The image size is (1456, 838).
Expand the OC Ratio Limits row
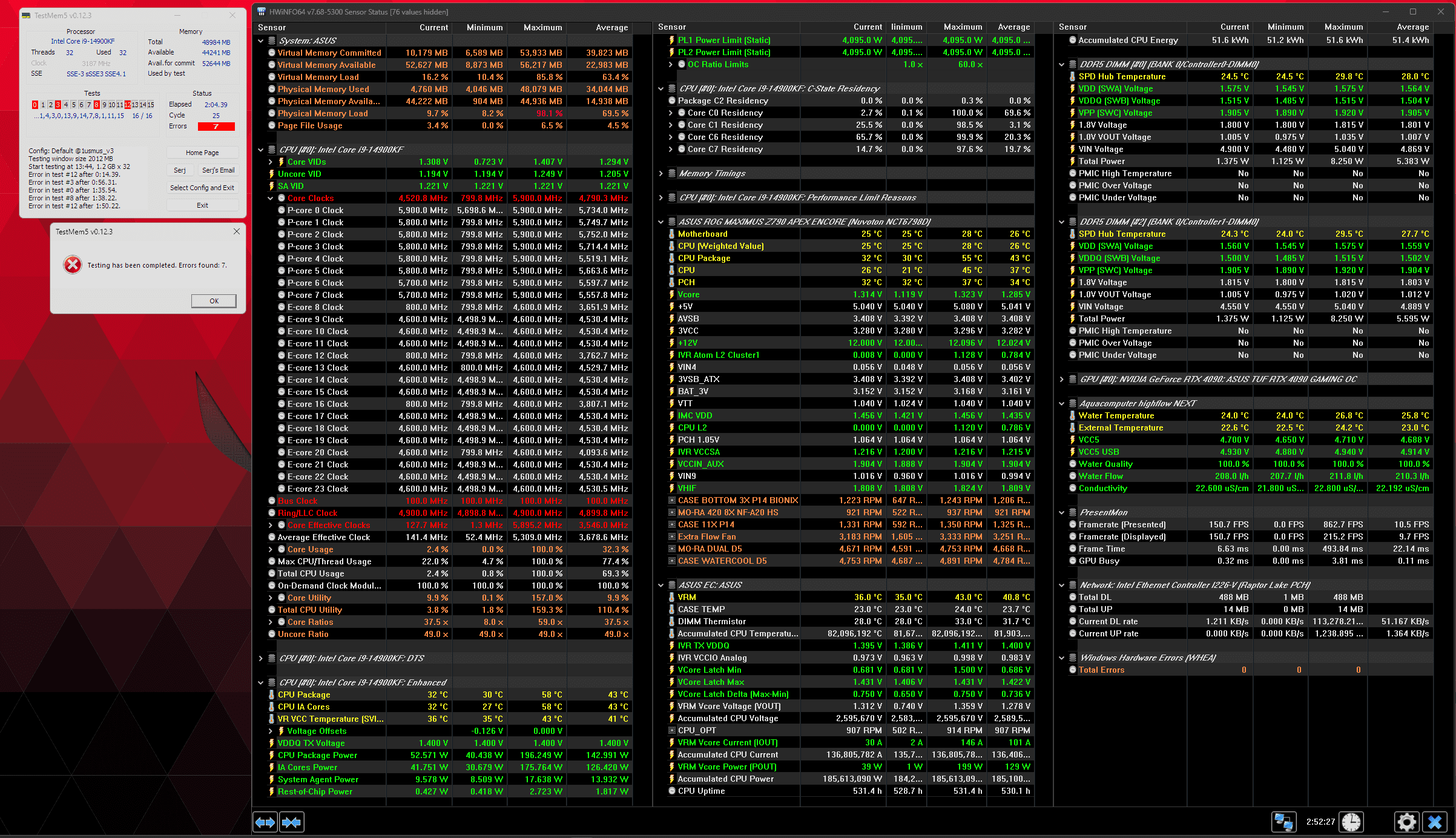click(x=671, y=64)
